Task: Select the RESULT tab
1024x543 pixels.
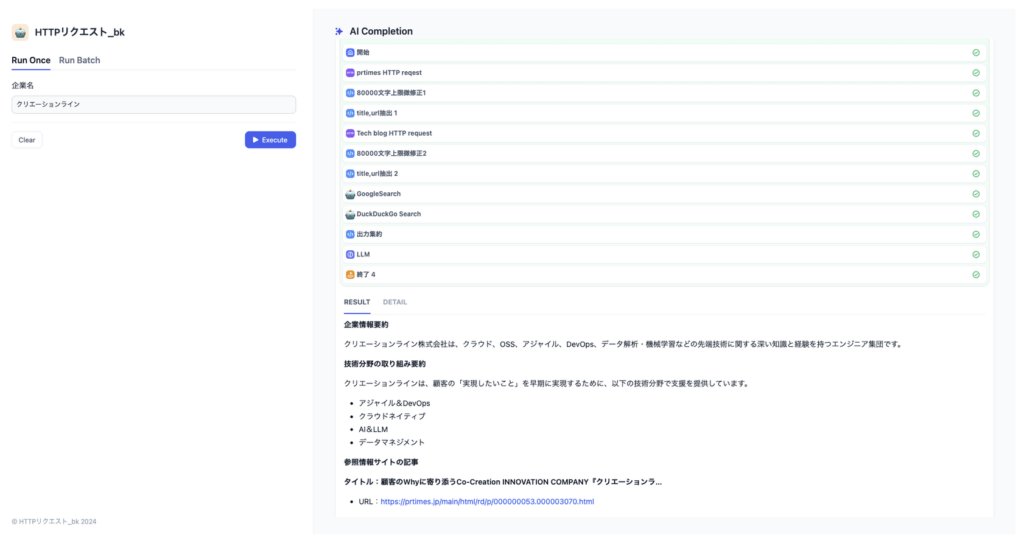Action: pyautogui.click(x=357, y=302)
